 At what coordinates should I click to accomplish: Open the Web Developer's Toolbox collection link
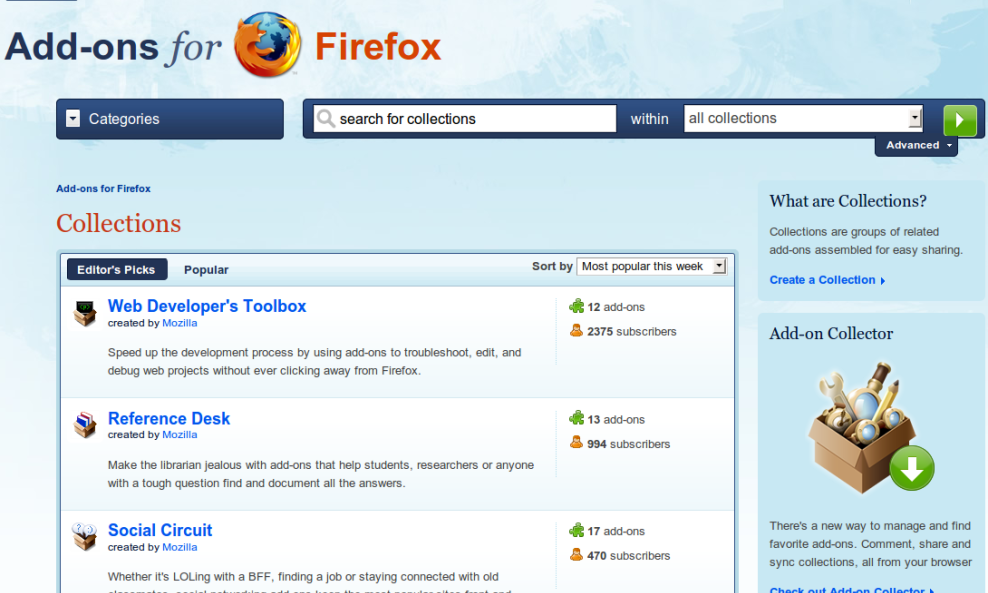[207, 306]
